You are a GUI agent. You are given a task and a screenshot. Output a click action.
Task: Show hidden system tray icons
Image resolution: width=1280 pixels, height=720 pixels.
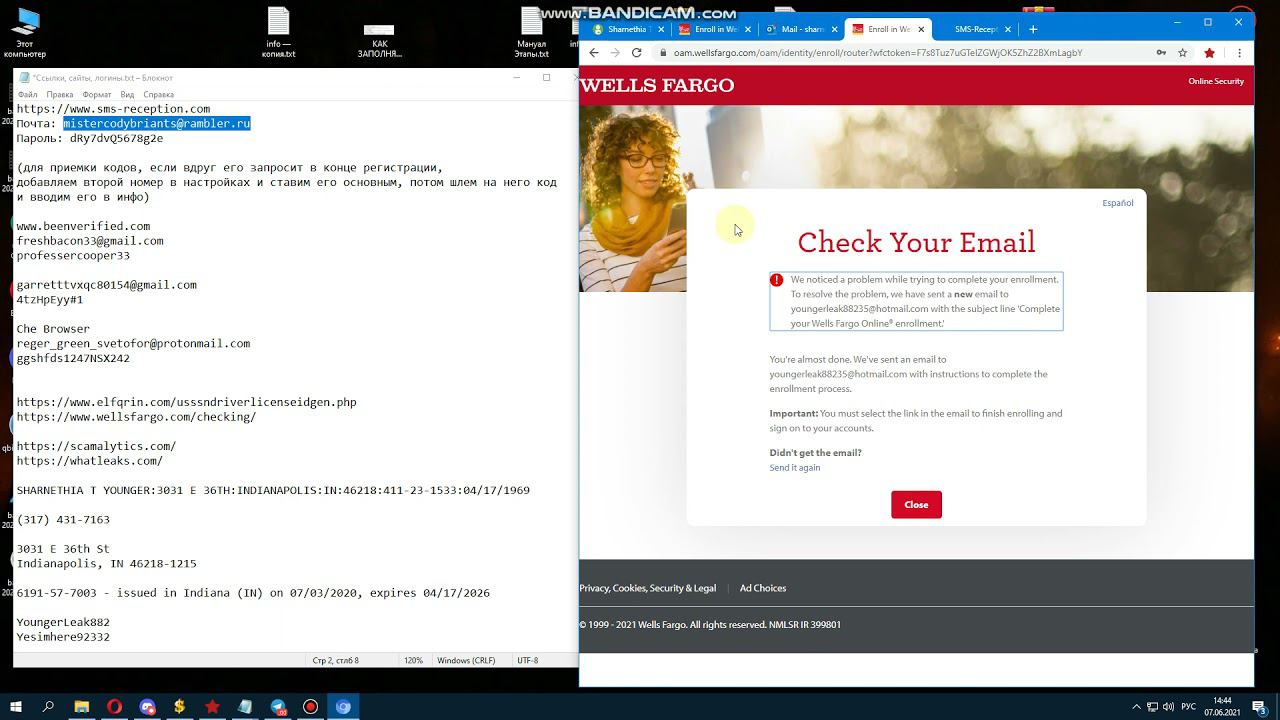[1136, 707]
